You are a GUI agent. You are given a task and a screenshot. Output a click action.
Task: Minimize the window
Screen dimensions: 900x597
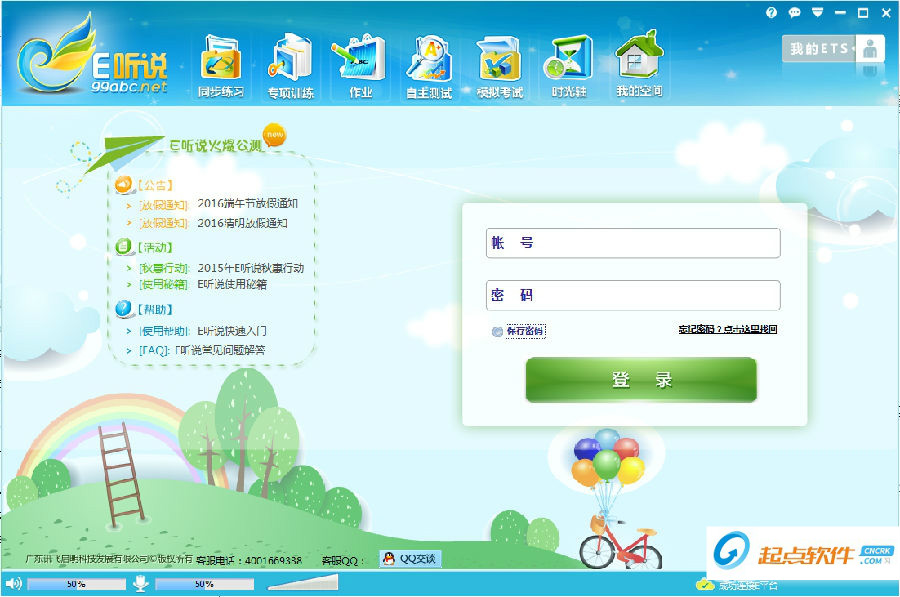point(840,13)
